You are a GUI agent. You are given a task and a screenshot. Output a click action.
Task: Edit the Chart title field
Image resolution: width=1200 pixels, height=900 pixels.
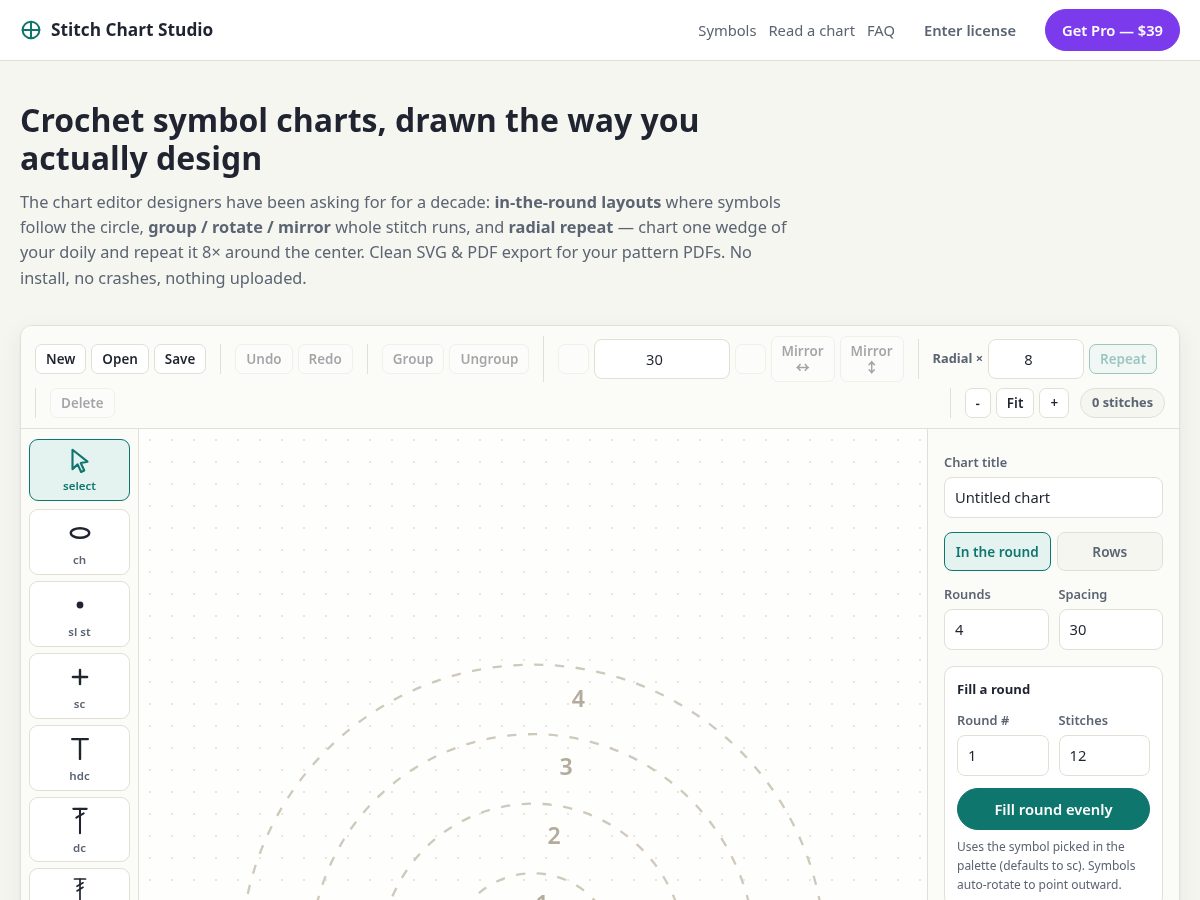click(1053, 497)
